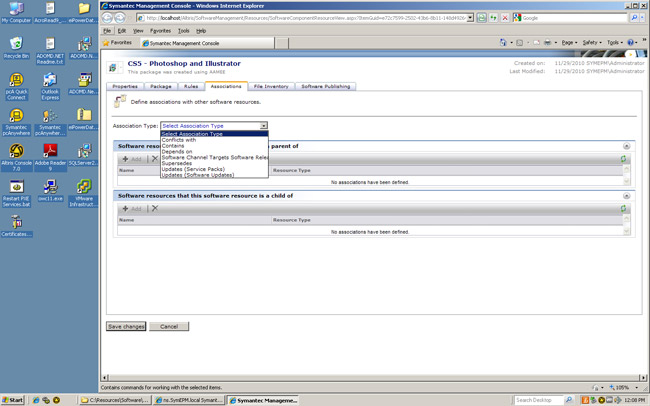Screen dimensions: 650x406
Task: Switch to the Software Publishing tab
Action: (x=326, y=86)
